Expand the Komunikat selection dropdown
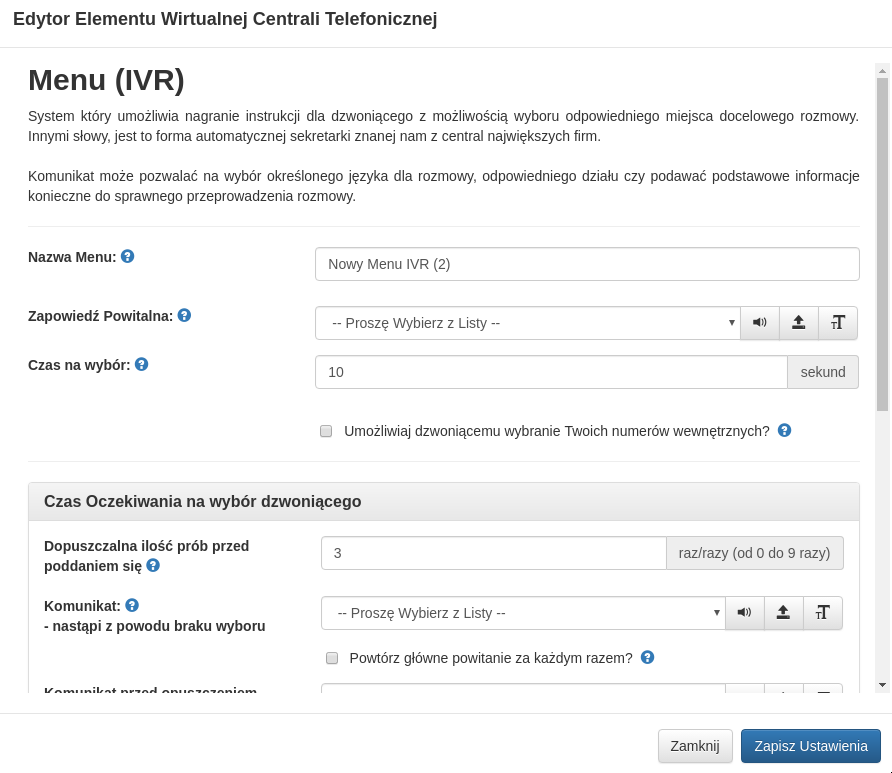This screenshot has height=773, width=892. pos(522,613)
